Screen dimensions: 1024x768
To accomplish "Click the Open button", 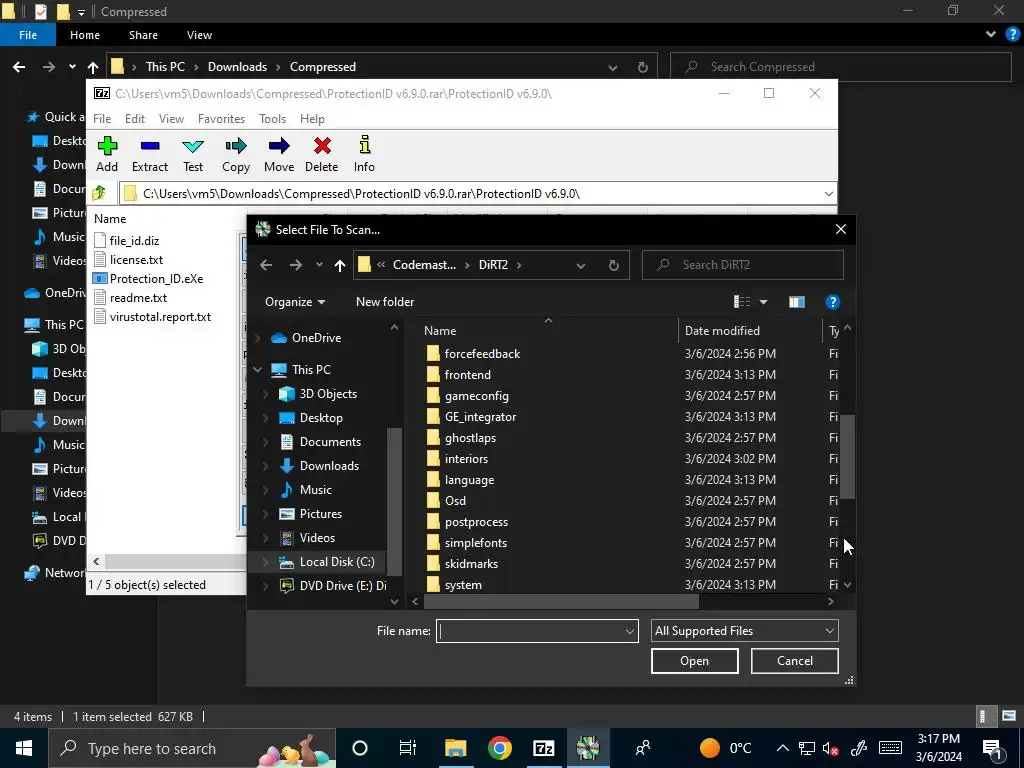I will [694, 661].
